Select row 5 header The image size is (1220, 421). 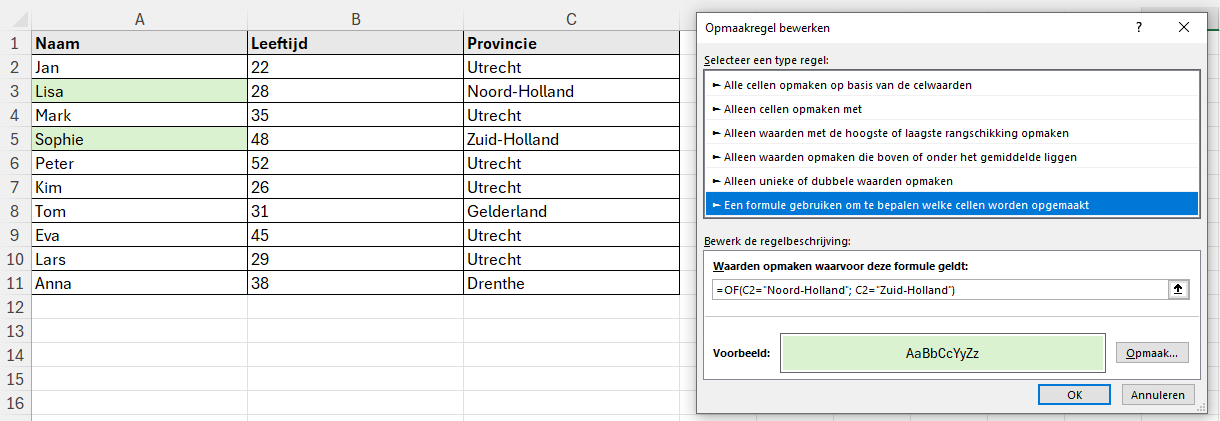click(x=15, y=139)
